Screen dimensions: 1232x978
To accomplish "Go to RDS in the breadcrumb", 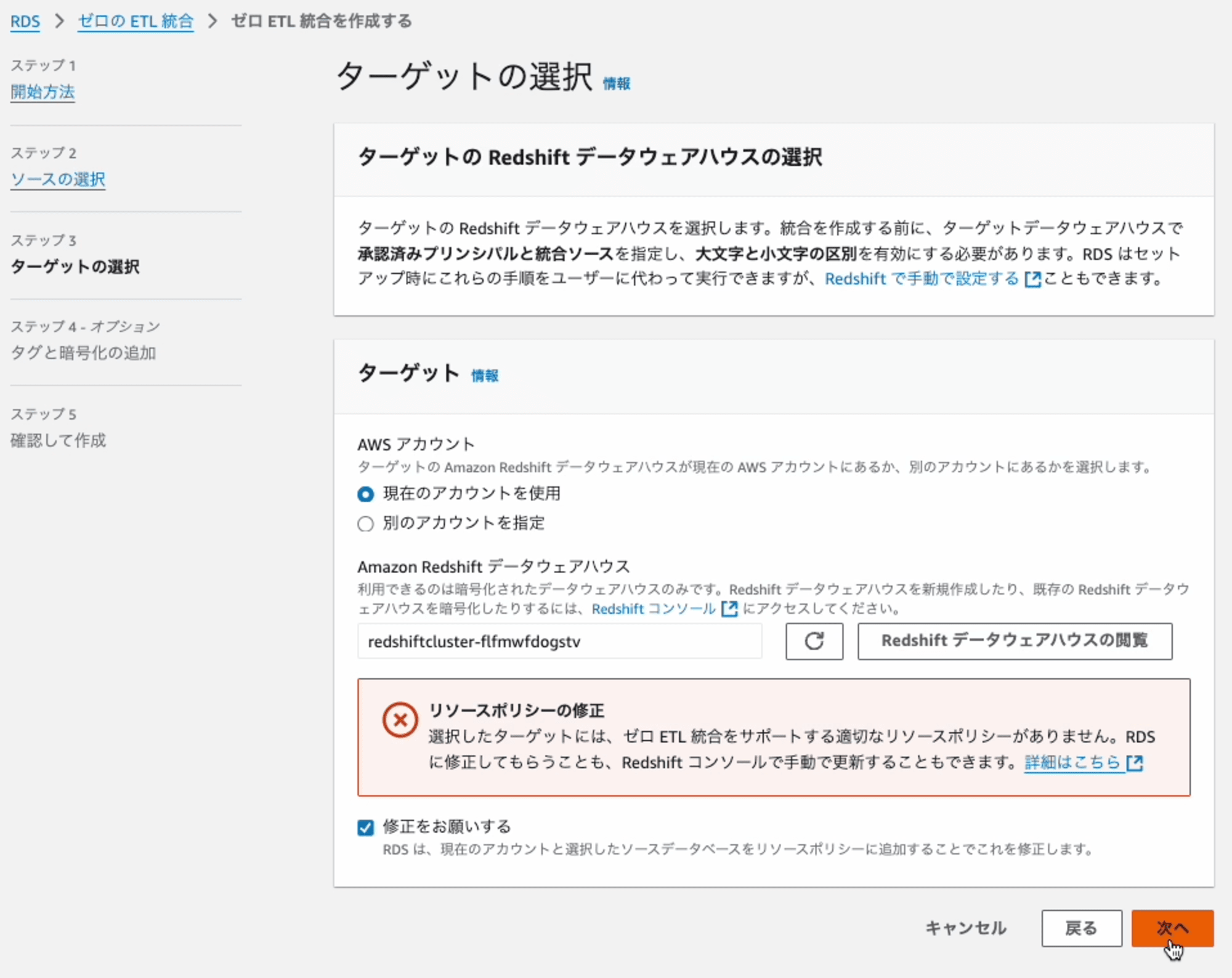I will [x=25, y=22].
